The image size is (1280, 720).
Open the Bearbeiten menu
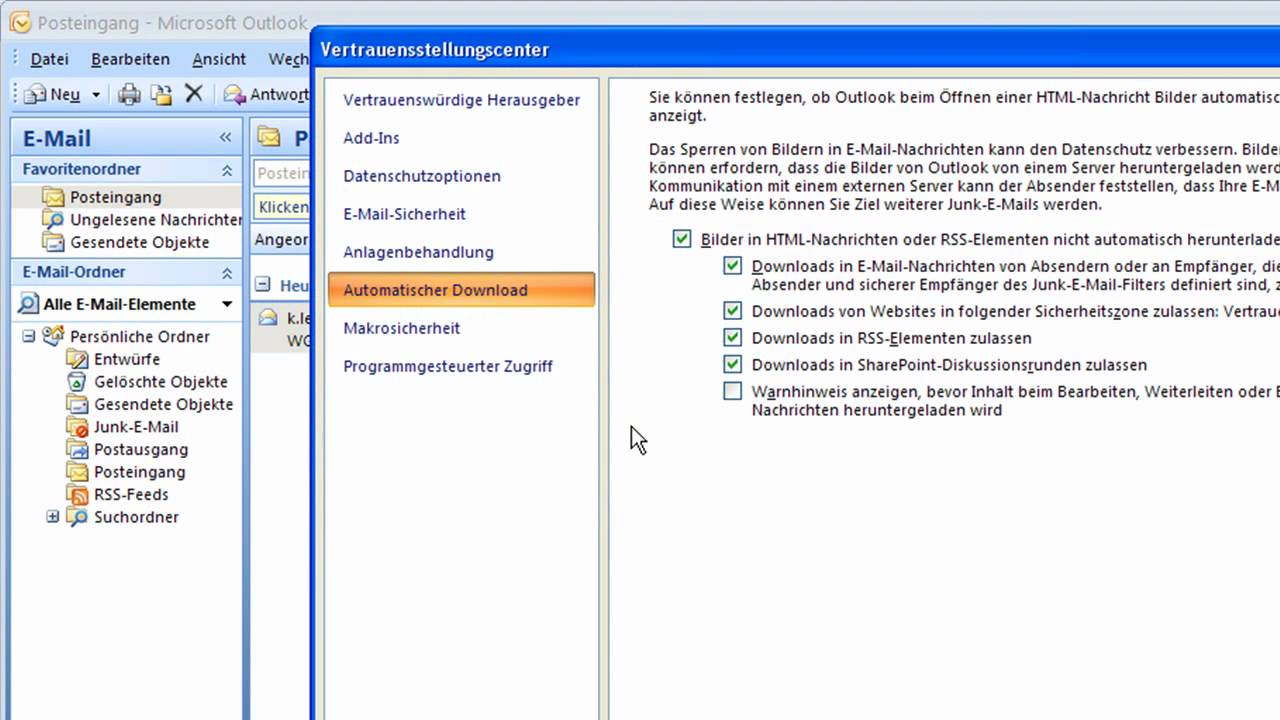point(130,59)
